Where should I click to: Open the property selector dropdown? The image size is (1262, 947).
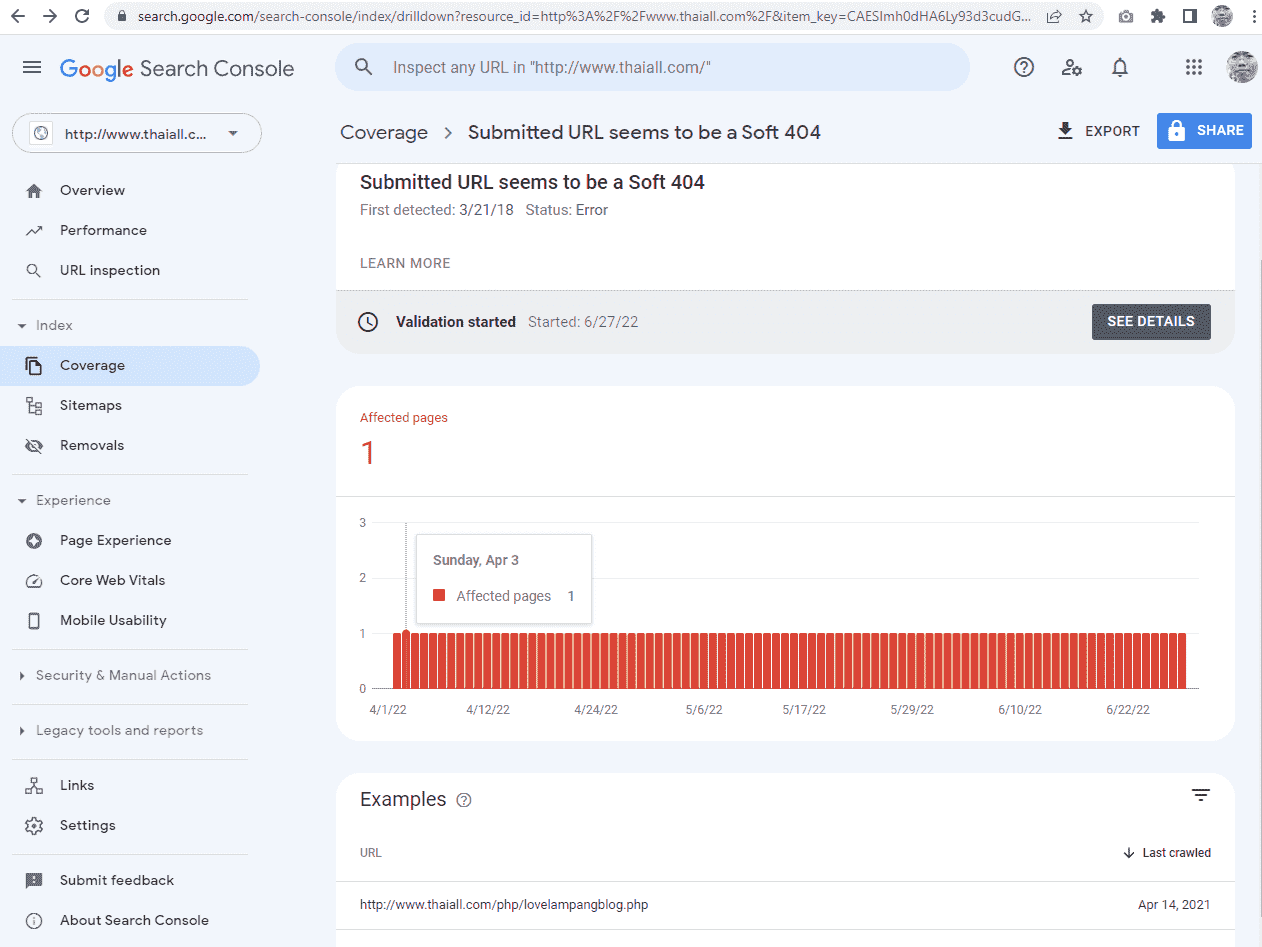(137, 133)
